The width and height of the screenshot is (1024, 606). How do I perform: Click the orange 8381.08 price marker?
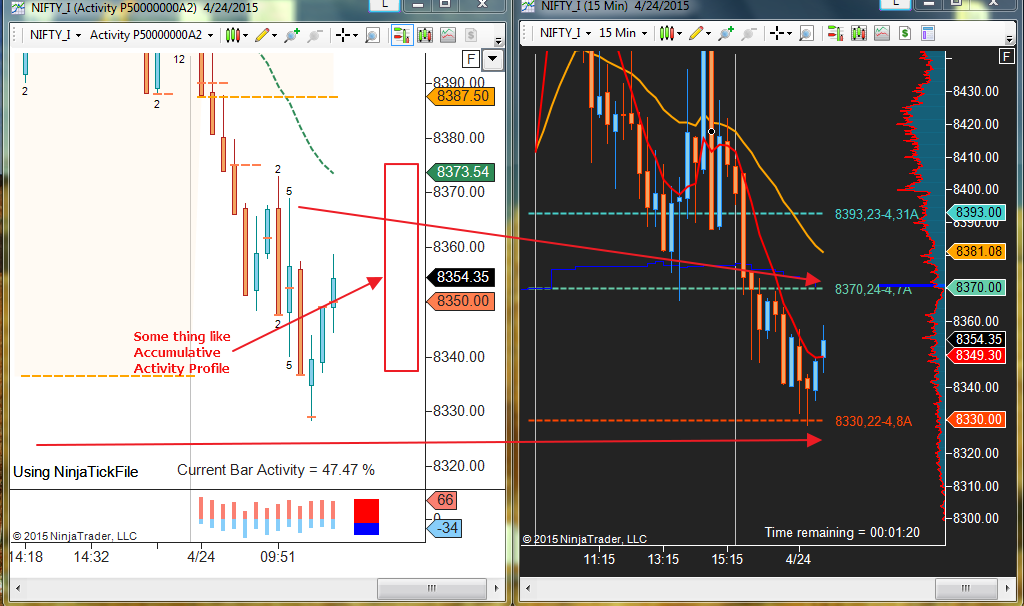click(x=976, y=251)
